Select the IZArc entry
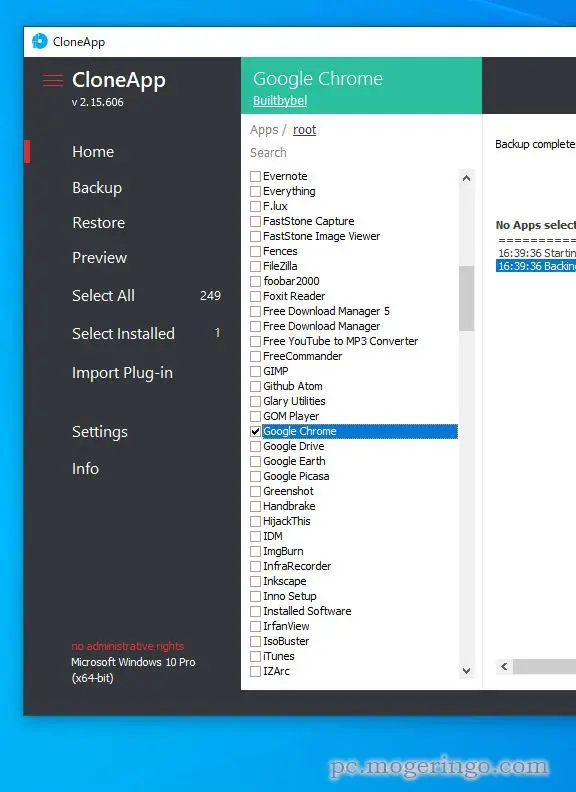 pos(276,671)
